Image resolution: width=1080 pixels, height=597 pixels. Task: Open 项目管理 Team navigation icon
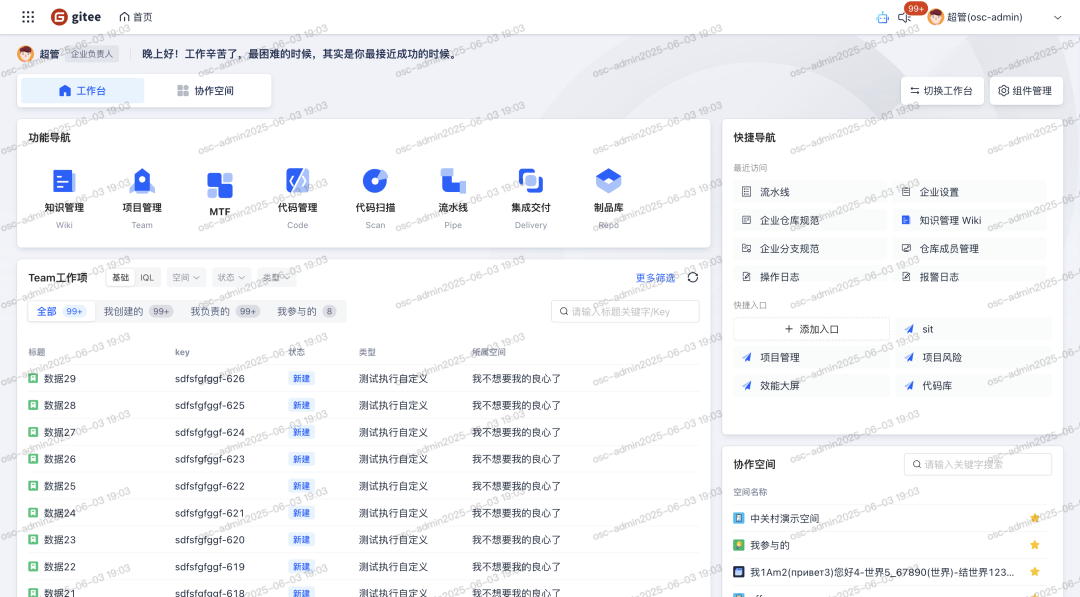click(x=142, y=182)
